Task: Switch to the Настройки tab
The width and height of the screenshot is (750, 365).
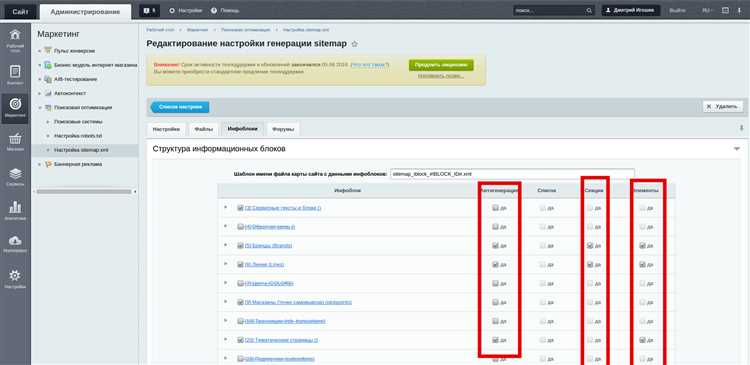Action: tap(166, 129)
